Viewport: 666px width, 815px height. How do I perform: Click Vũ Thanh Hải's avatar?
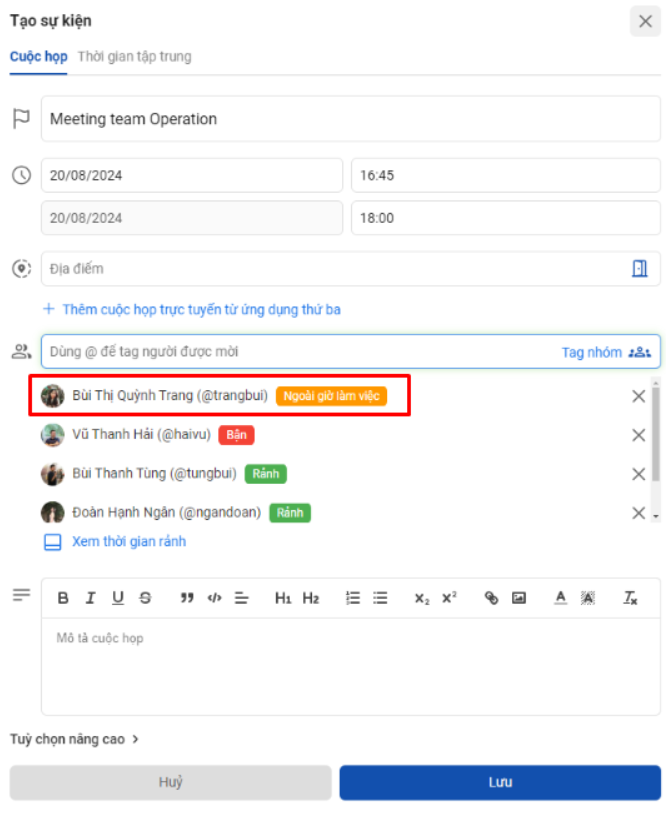53,435
